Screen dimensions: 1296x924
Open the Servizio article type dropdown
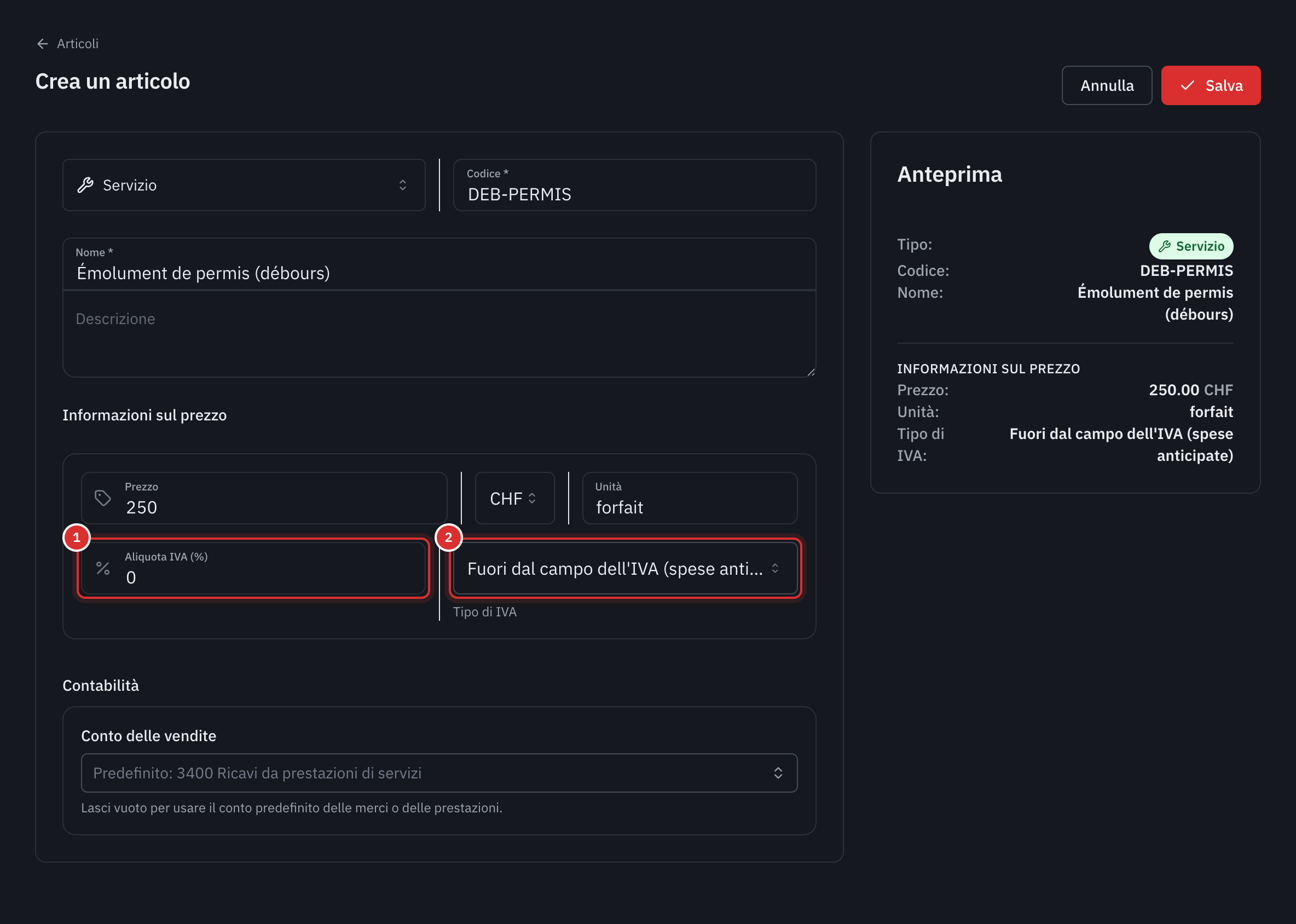click(244, 185)
